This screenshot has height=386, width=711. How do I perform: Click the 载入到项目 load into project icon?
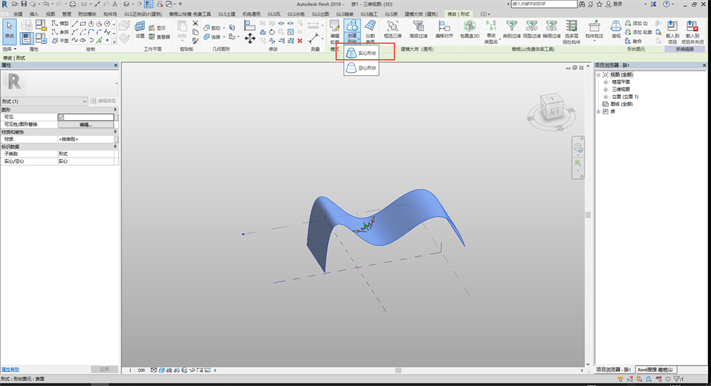pos(672,32)
